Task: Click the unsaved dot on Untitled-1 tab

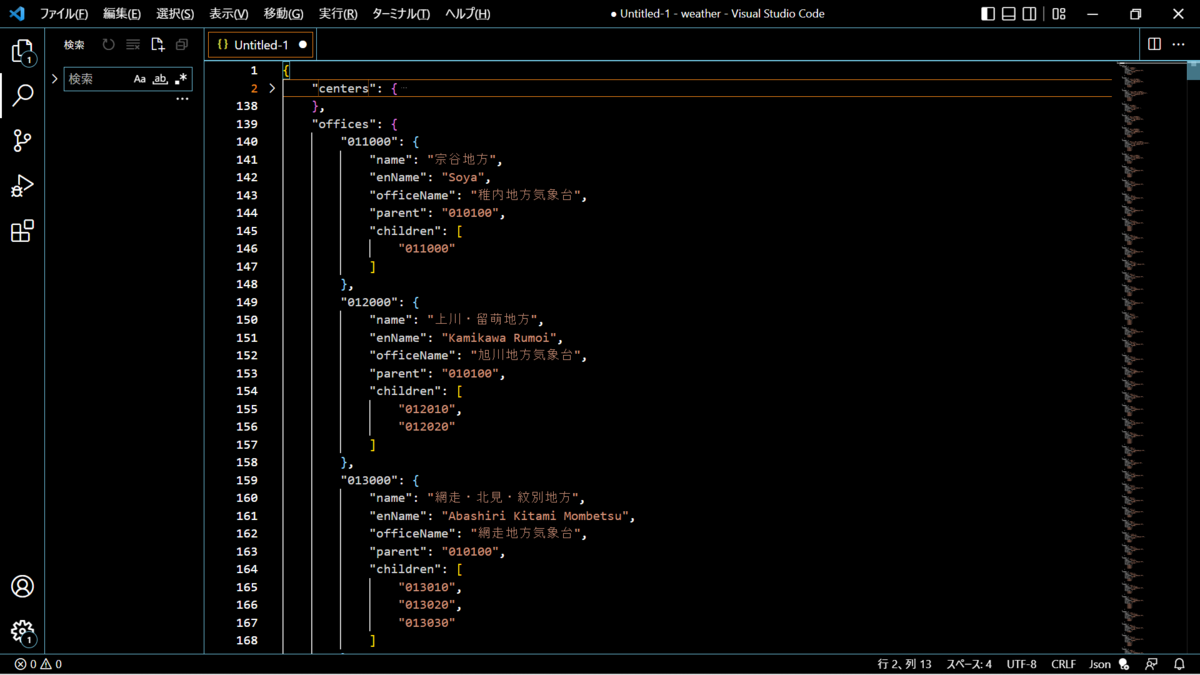Action: [x=302, y=45]
